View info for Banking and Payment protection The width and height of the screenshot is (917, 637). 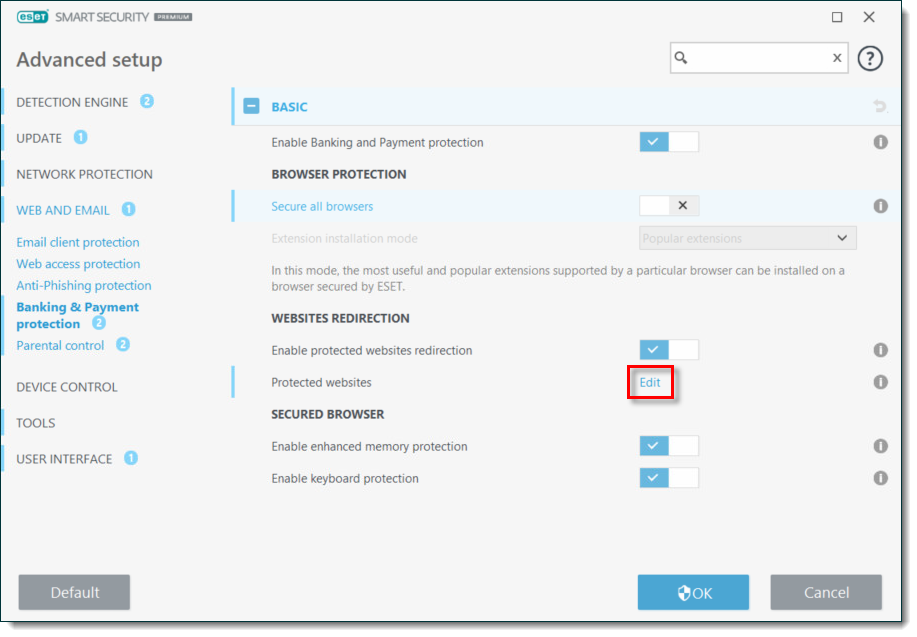[x=881, y=142]
